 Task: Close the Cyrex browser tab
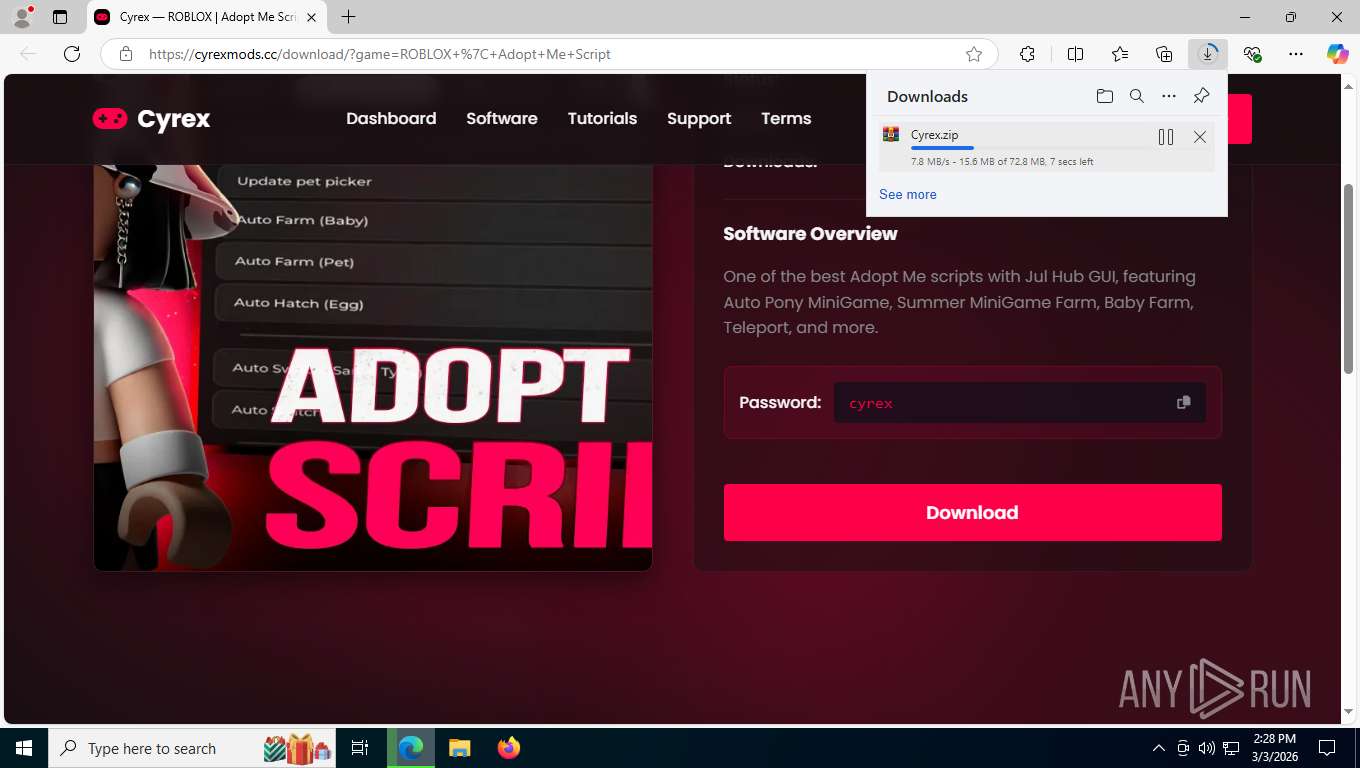(312, 17)
